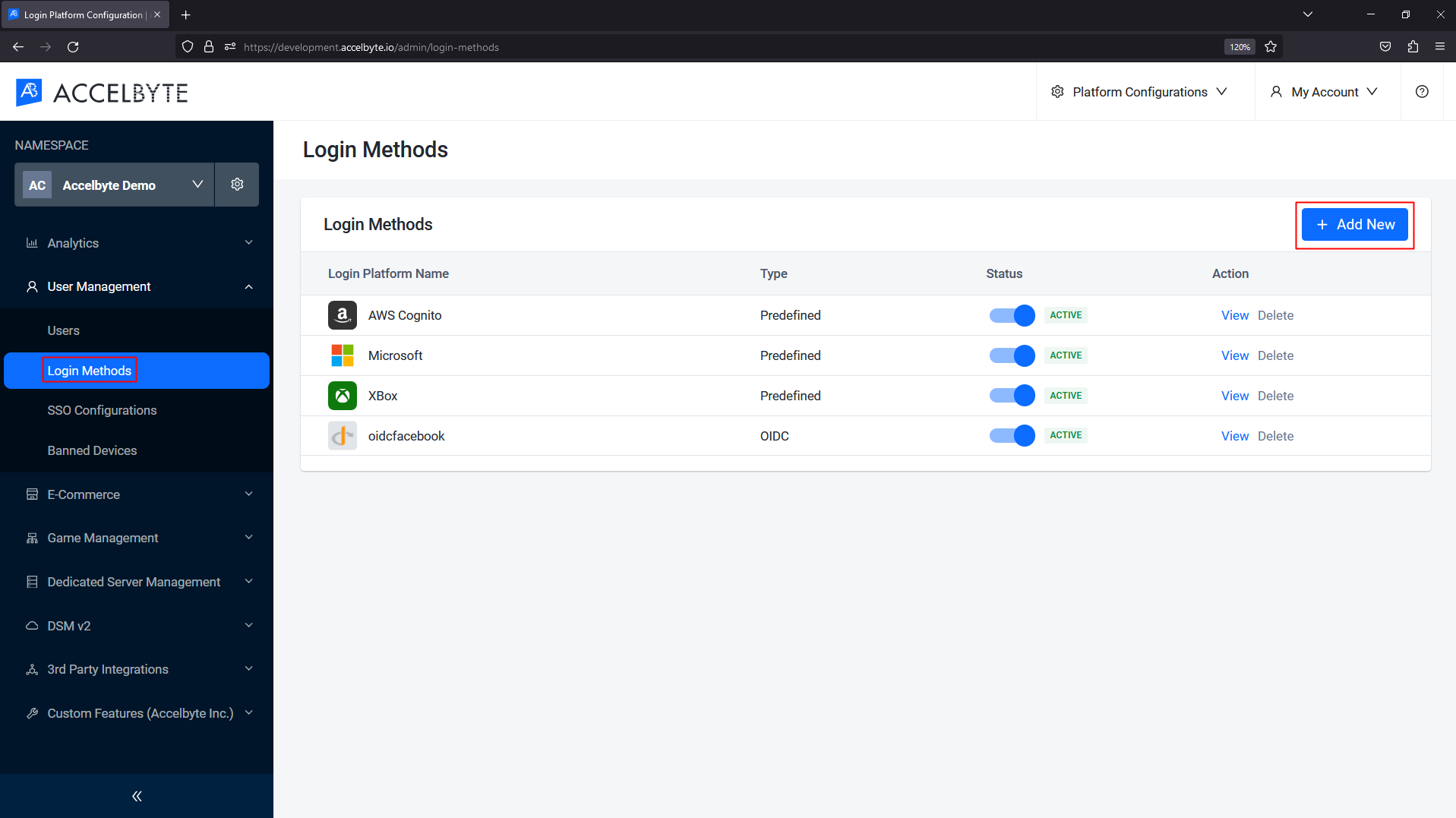Image resolution: width=1456 pixels, height=818 pixels.
Task: Click the AccelByte logo
Action: (x=102, y=93)
